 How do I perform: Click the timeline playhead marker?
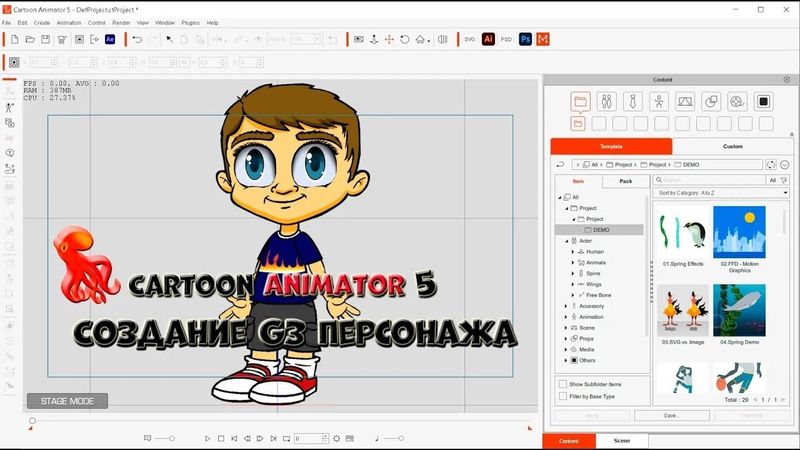(32, 420)
